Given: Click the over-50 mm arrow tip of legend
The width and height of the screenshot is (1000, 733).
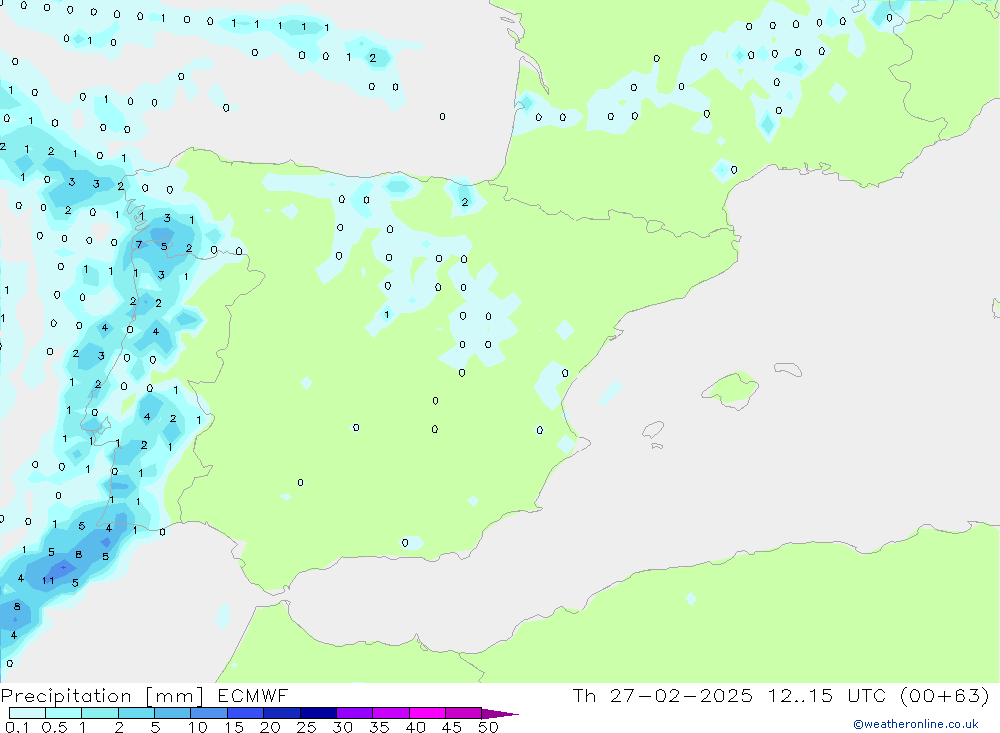Looking at the screenshot, I should (x=500, y=714).
